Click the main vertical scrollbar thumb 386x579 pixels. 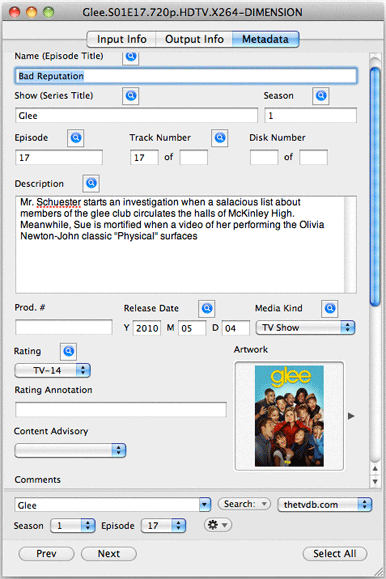(375, 186)
